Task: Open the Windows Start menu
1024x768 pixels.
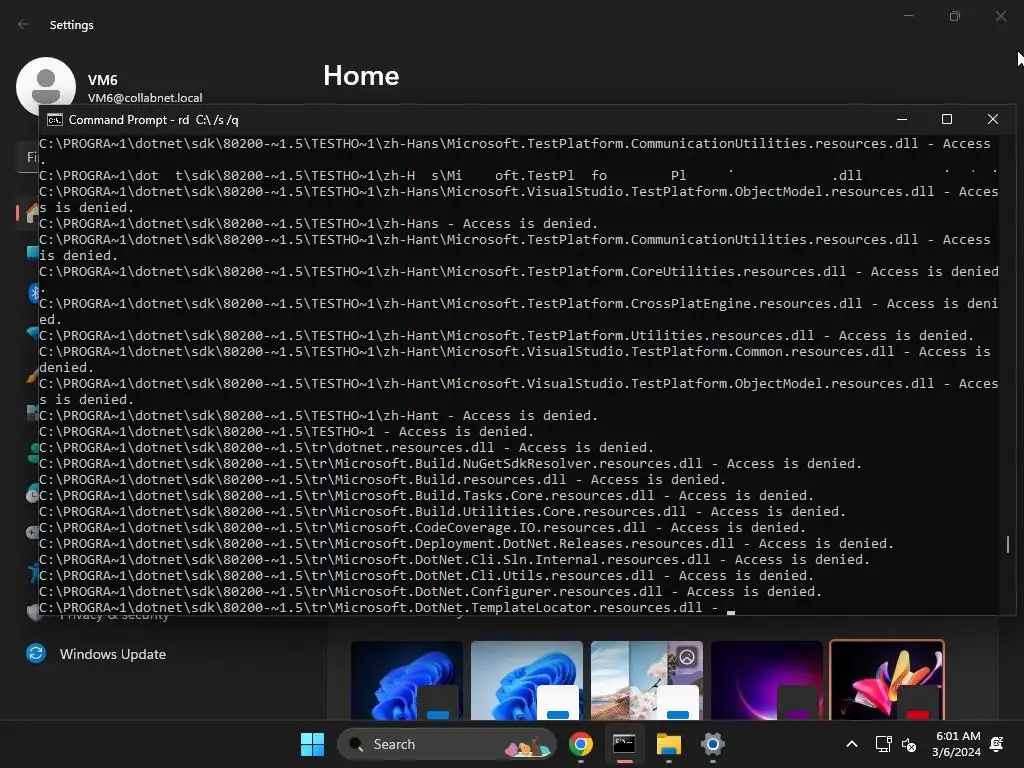Action: coord(312,744)
